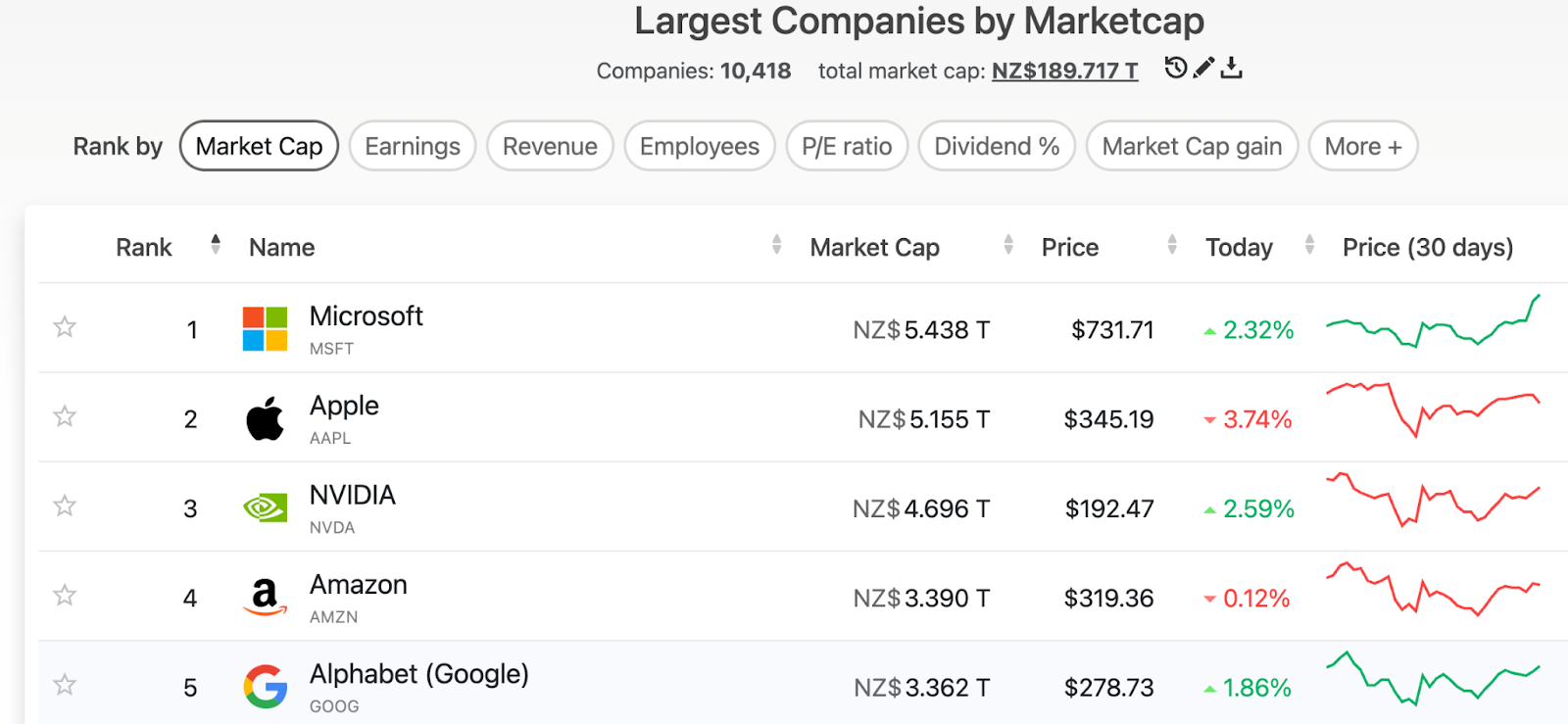The width and height of the screenshot is (1568, 724).
Task: Click the $345.19 price
Action: click(x=1109, y=419)
